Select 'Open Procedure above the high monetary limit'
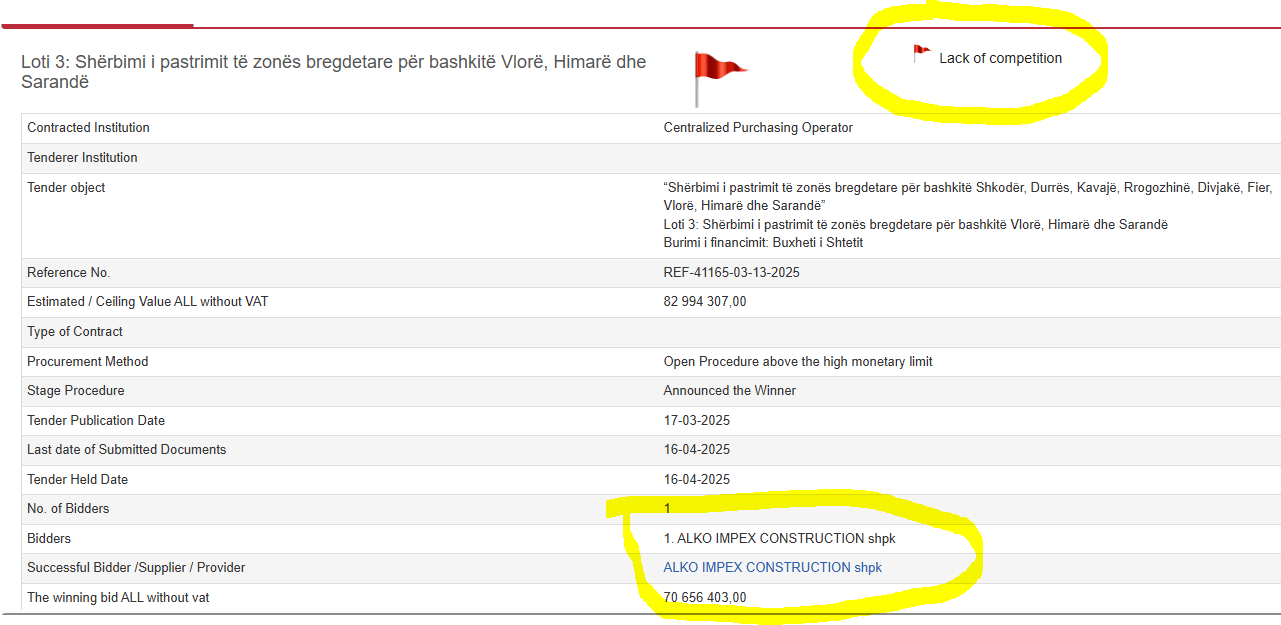 pos(797,361)
